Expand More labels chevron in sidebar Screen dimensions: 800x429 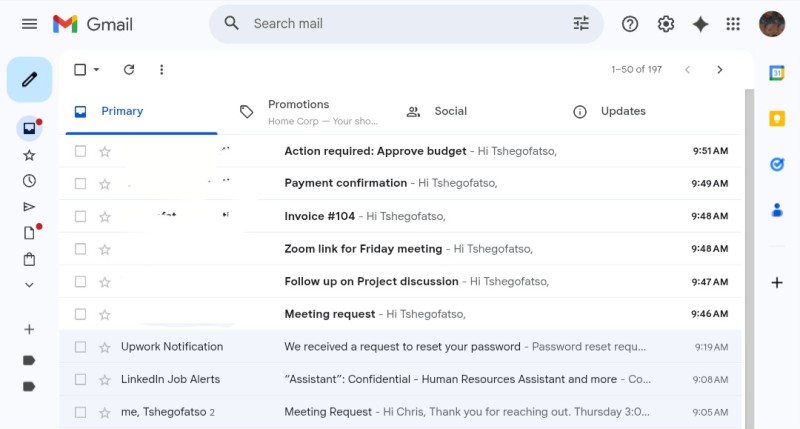click(x=29, y=285)
